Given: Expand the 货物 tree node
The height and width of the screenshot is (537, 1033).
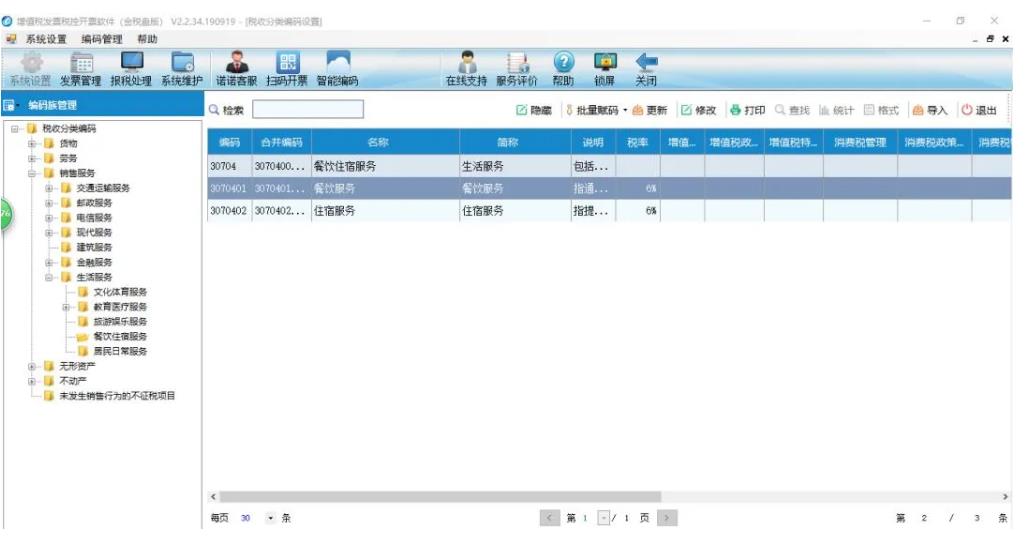Looking at the screenshot, I should coord(32,143).
